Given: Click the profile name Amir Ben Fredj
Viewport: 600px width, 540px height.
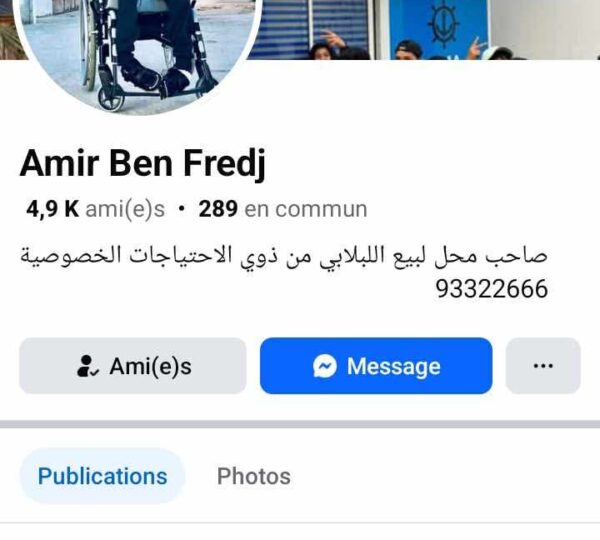Looking at the screenshot, I should pyautogui.click(x=142, y=164).
